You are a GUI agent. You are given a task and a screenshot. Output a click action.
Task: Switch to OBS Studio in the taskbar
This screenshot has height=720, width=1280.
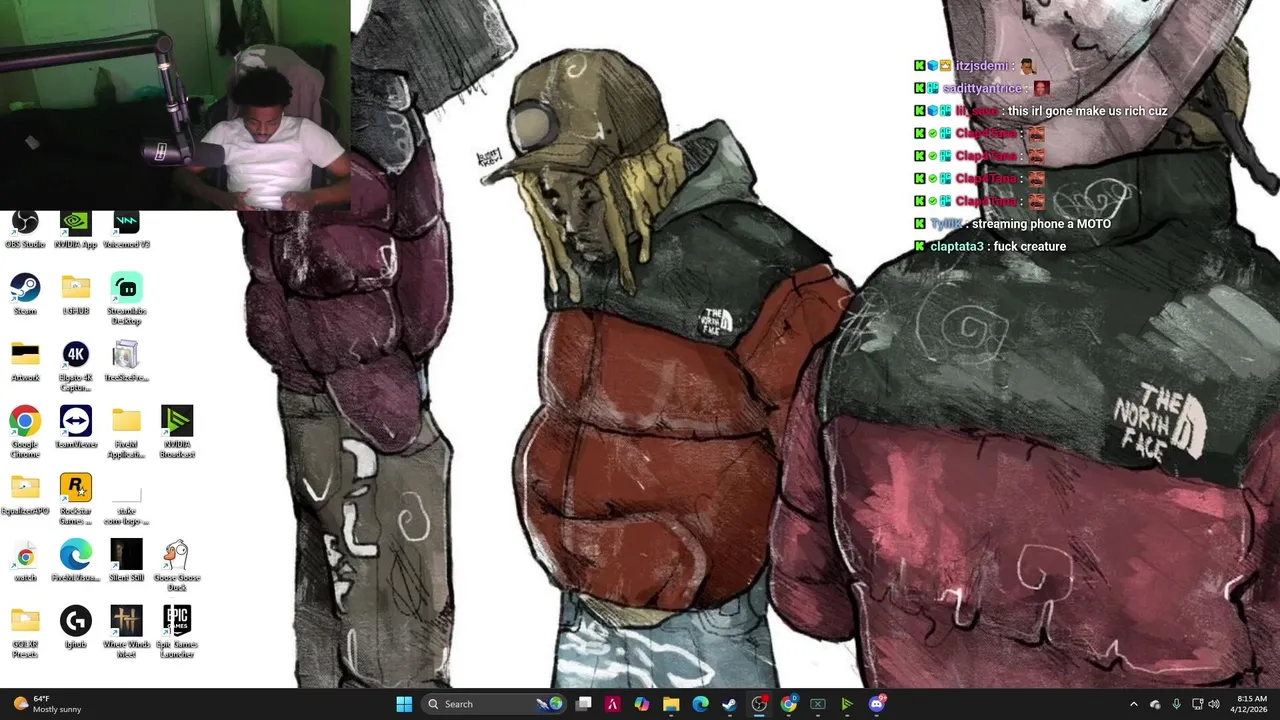click(x=759, y=704)
